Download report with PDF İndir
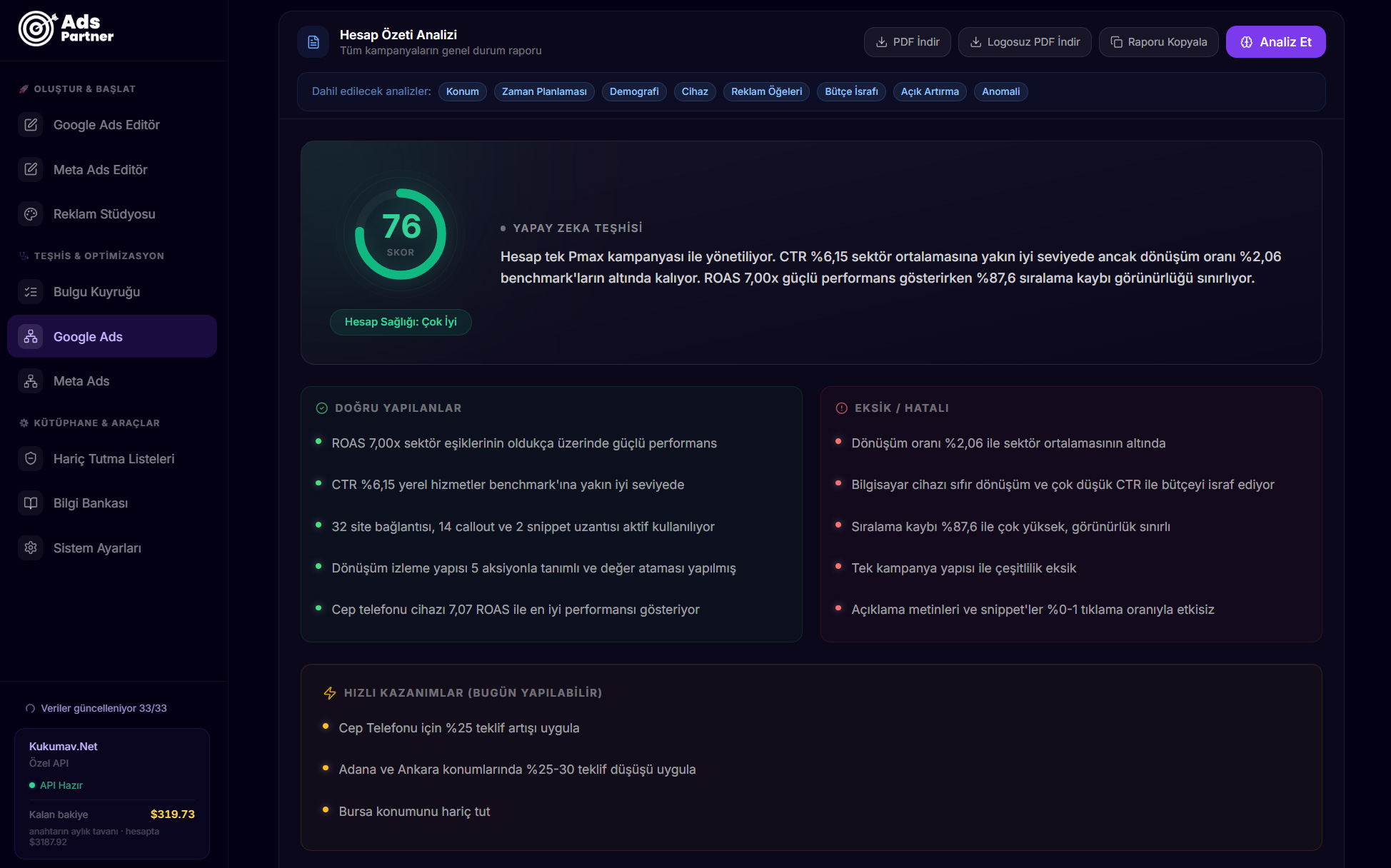 pyautogui.click(x=908, y=42)
